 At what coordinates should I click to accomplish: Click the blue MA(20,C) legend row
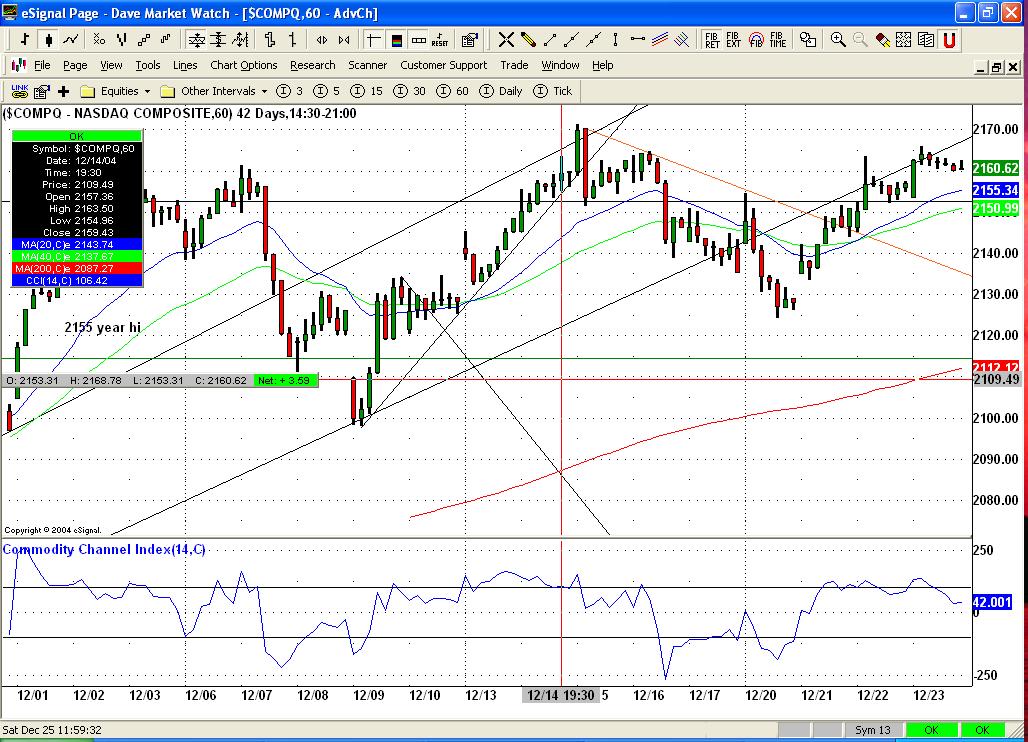coord(77,244)
